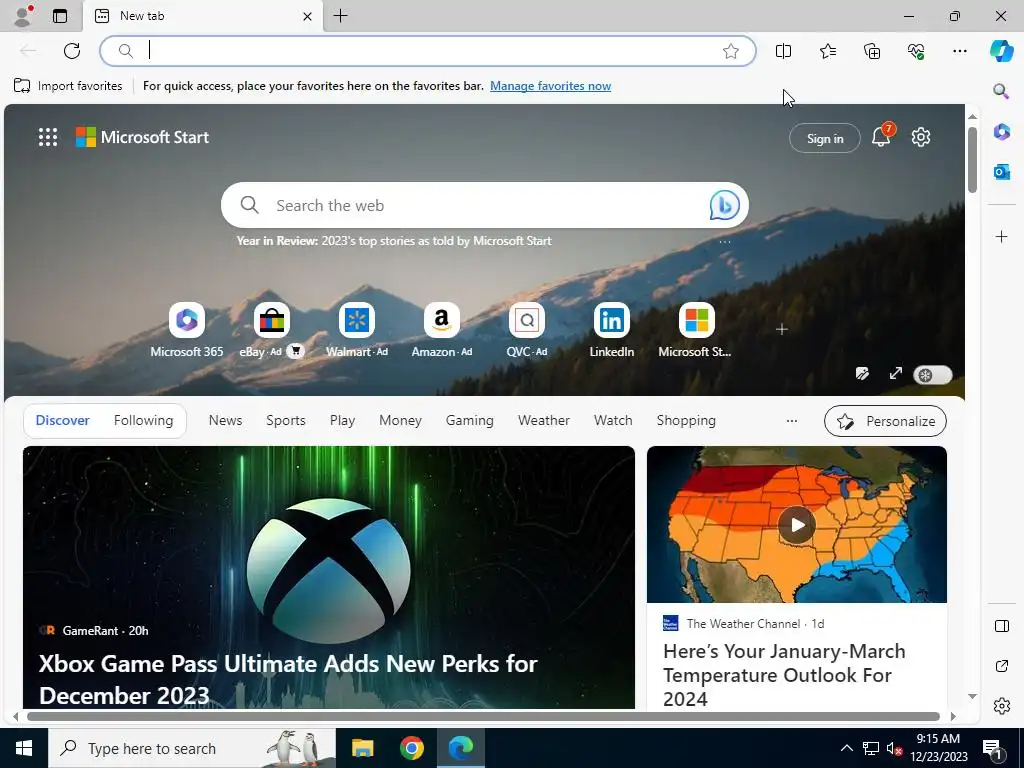Image resolution: width=1024 pixels, height=768 pixels.
Task: Open link in new window sidebar icon
Action: point(1002,666)
